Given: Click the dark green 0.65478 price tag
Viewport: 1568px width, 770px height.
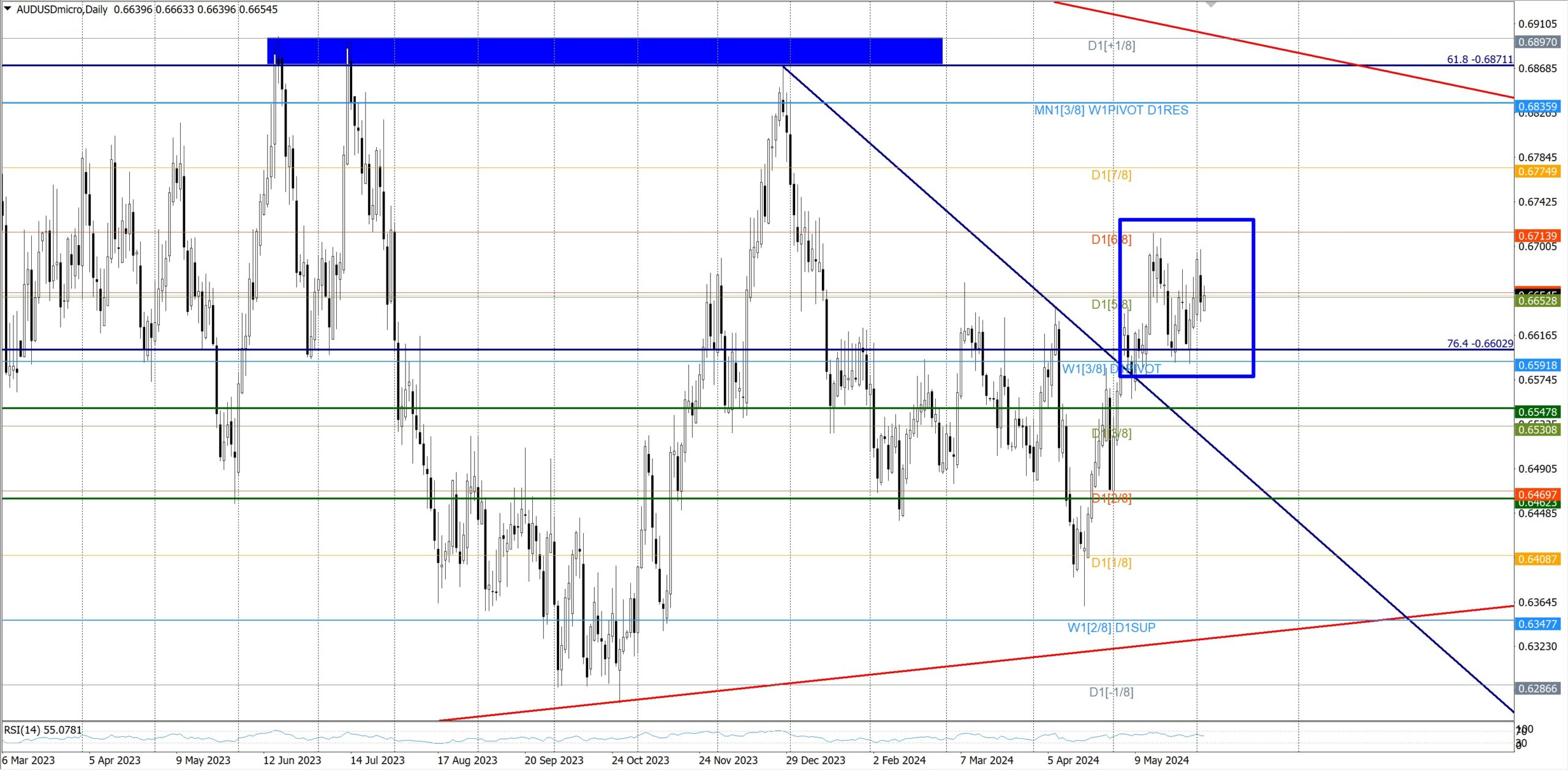Looking at the screenshot, I should click(1537, 412).
